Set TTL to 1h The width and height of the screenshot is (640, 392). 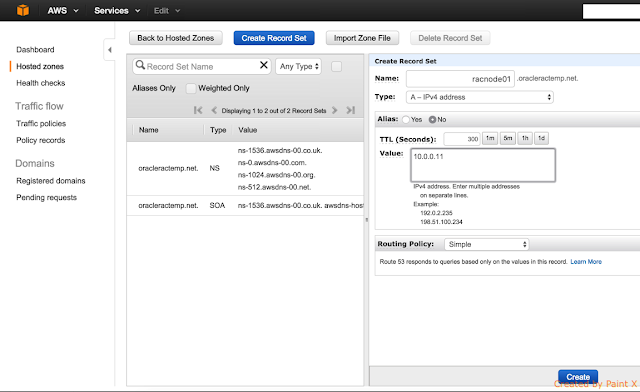(525, 138)
